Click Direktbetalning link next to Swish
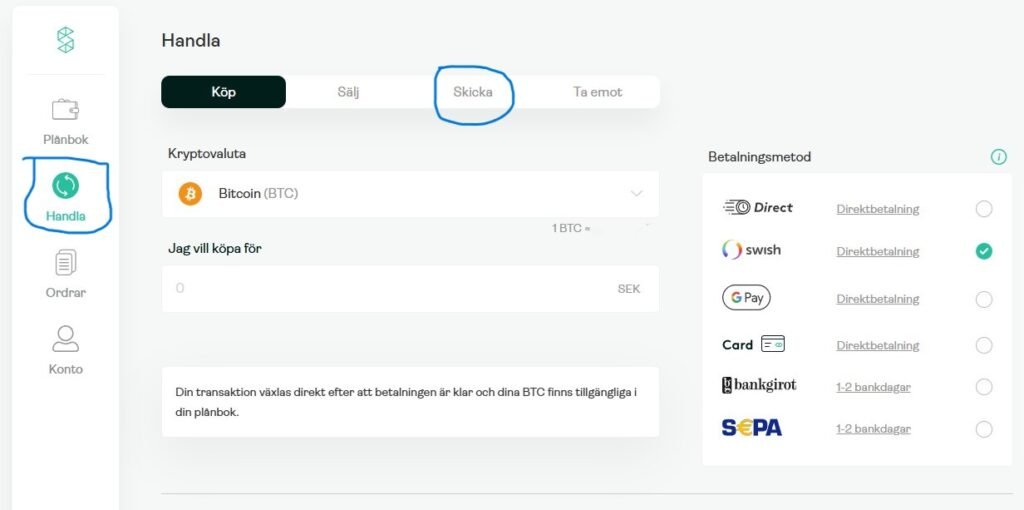 coord(877,251)
